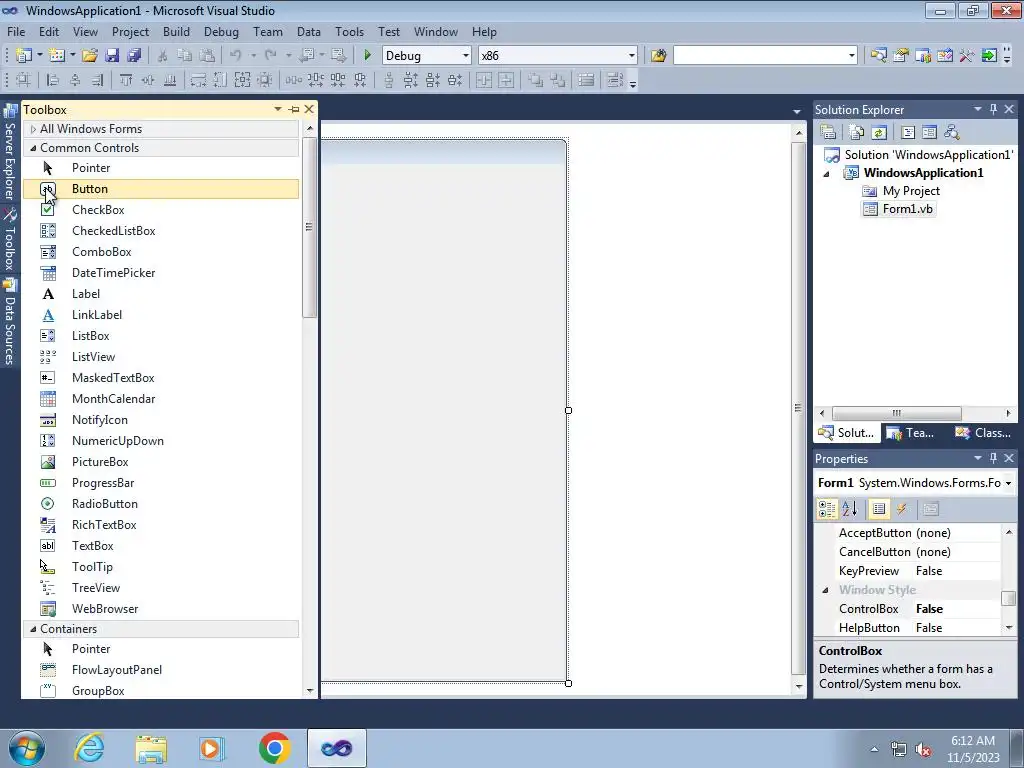Image resolution: width=1024 pixels, height=768 pixels.
Task: Open the x86 platform dropdown
Action: coord(632,56)
